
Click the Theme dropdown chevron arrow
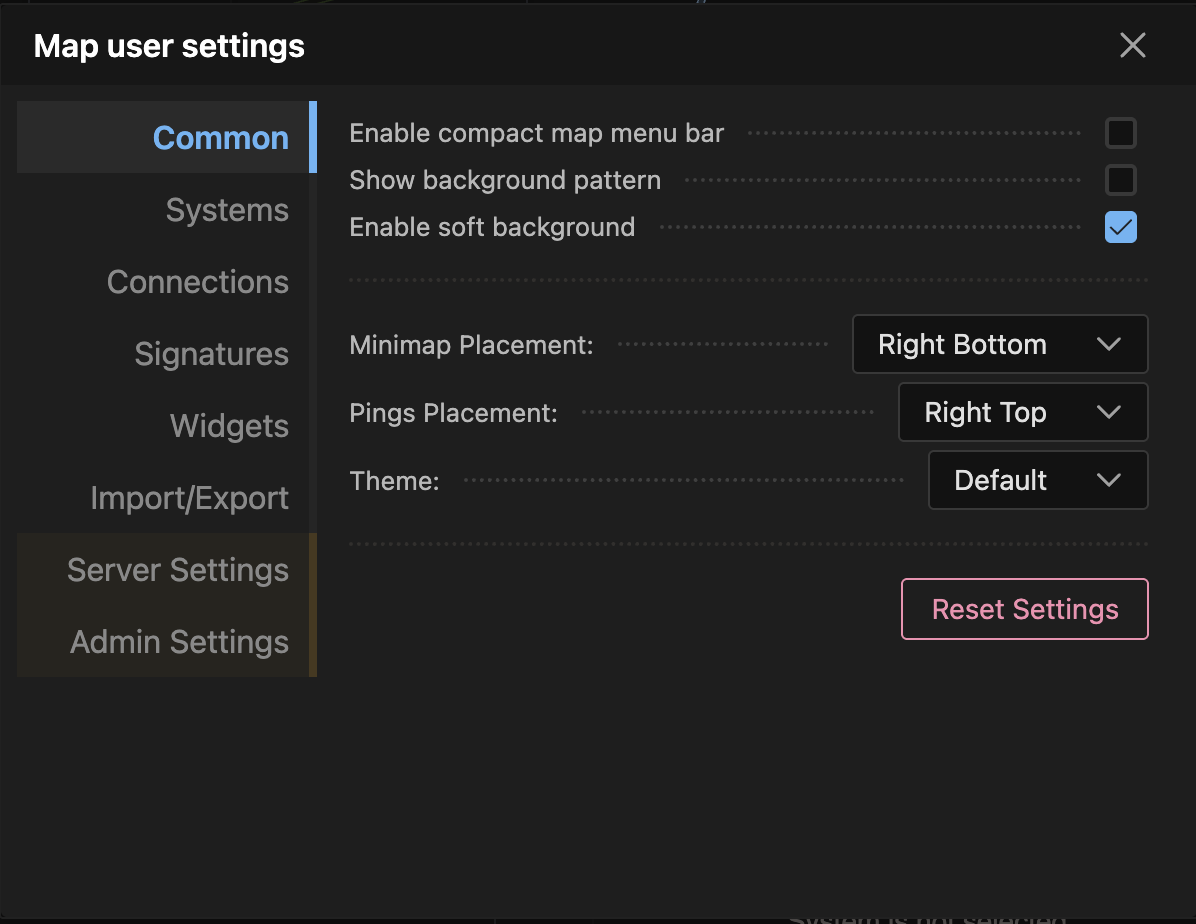coord(1108,480)
